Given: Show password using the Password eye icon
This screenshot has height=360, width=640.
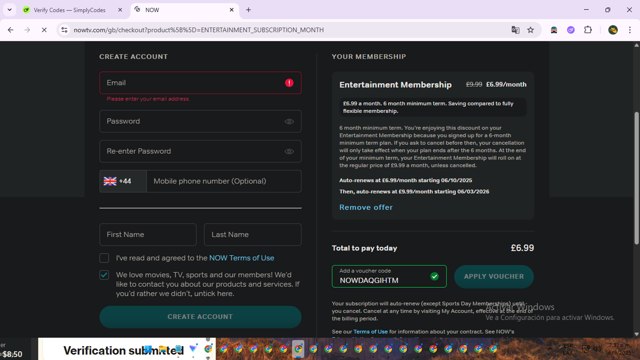Looking at the screenshot, I should point(289,122).
